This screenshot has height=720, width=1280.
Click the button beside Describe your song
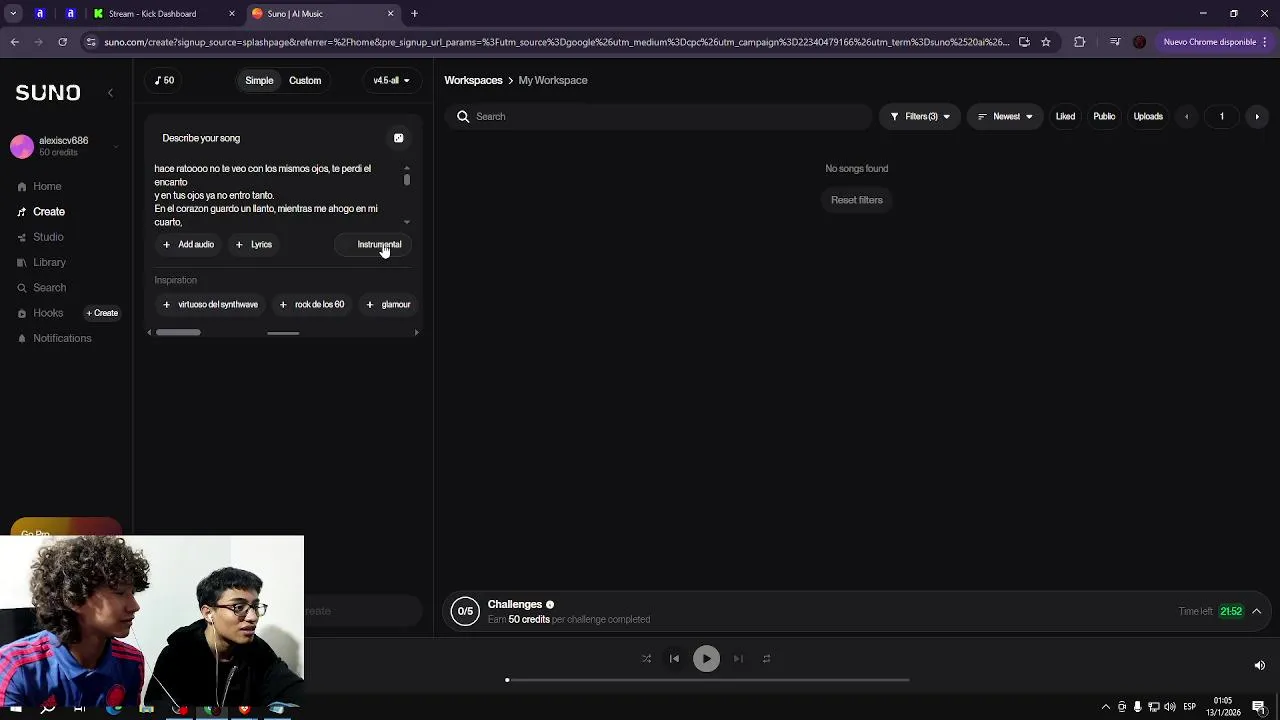tap(398, 138)
